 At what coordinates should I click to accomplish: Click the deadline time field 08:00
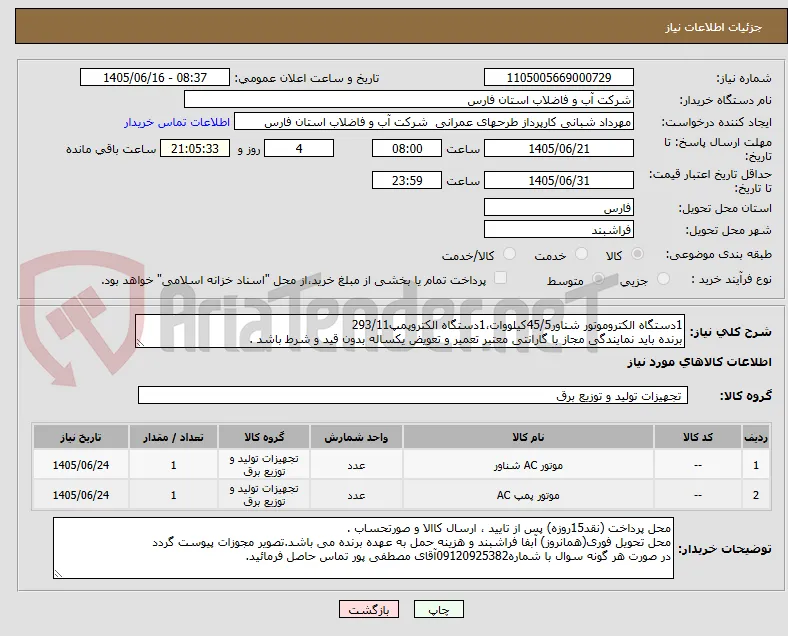407,149
